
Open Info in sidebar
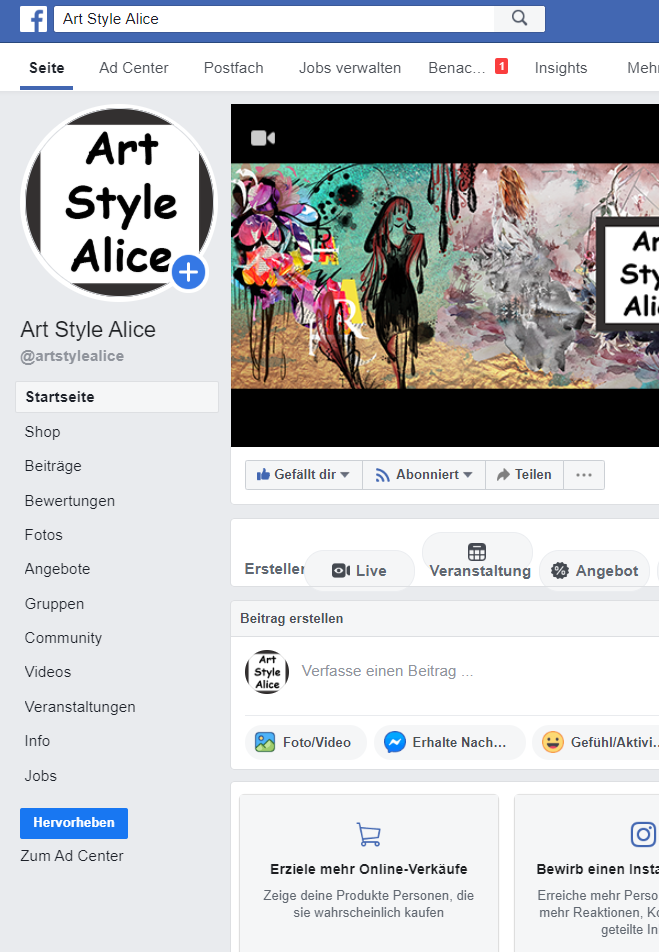click(37, 741)
